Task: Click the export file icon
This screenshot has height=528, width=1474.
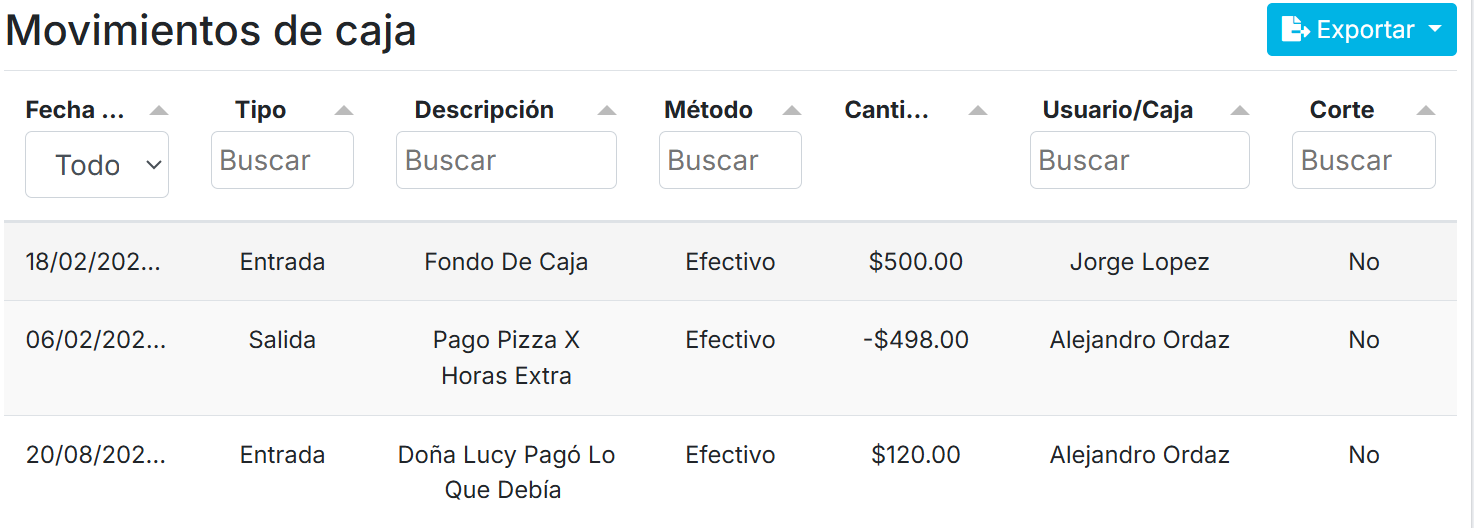Action: pos(1296,30)
